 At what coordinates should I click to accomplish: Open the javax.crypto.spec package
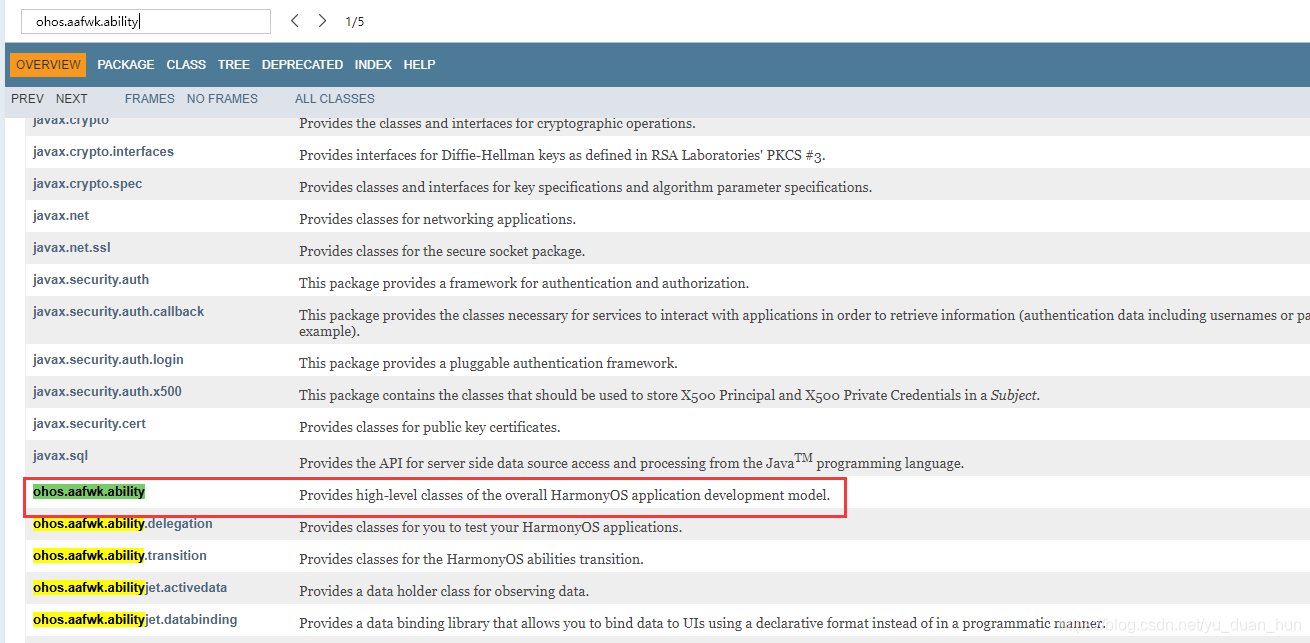tap(87, 184)
